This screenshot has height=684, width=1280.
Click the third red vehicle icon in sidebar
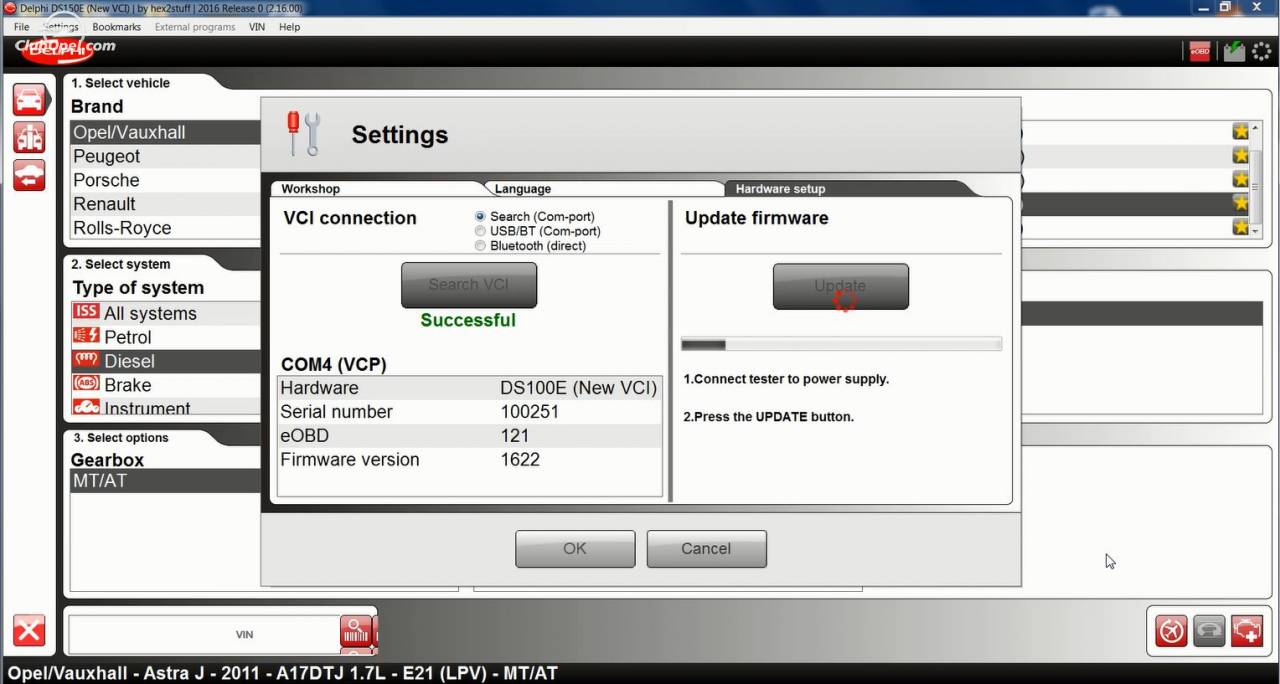click(29, 175)
